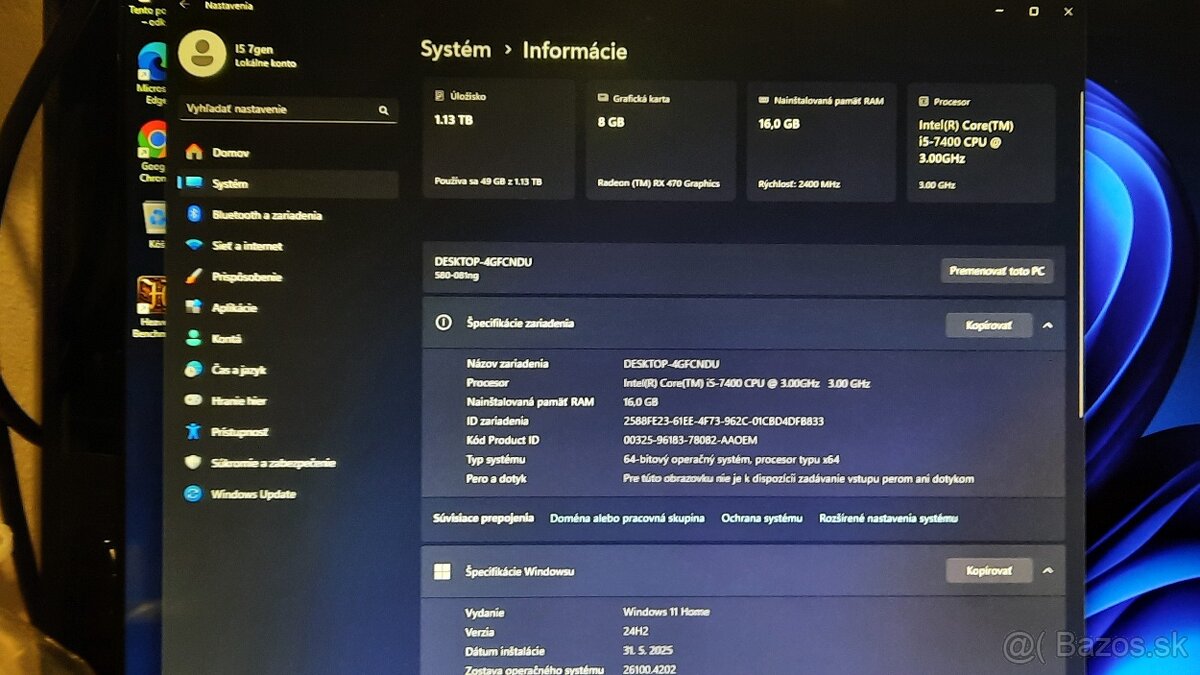Select the Systém sidebar icon

coord(194,184)
